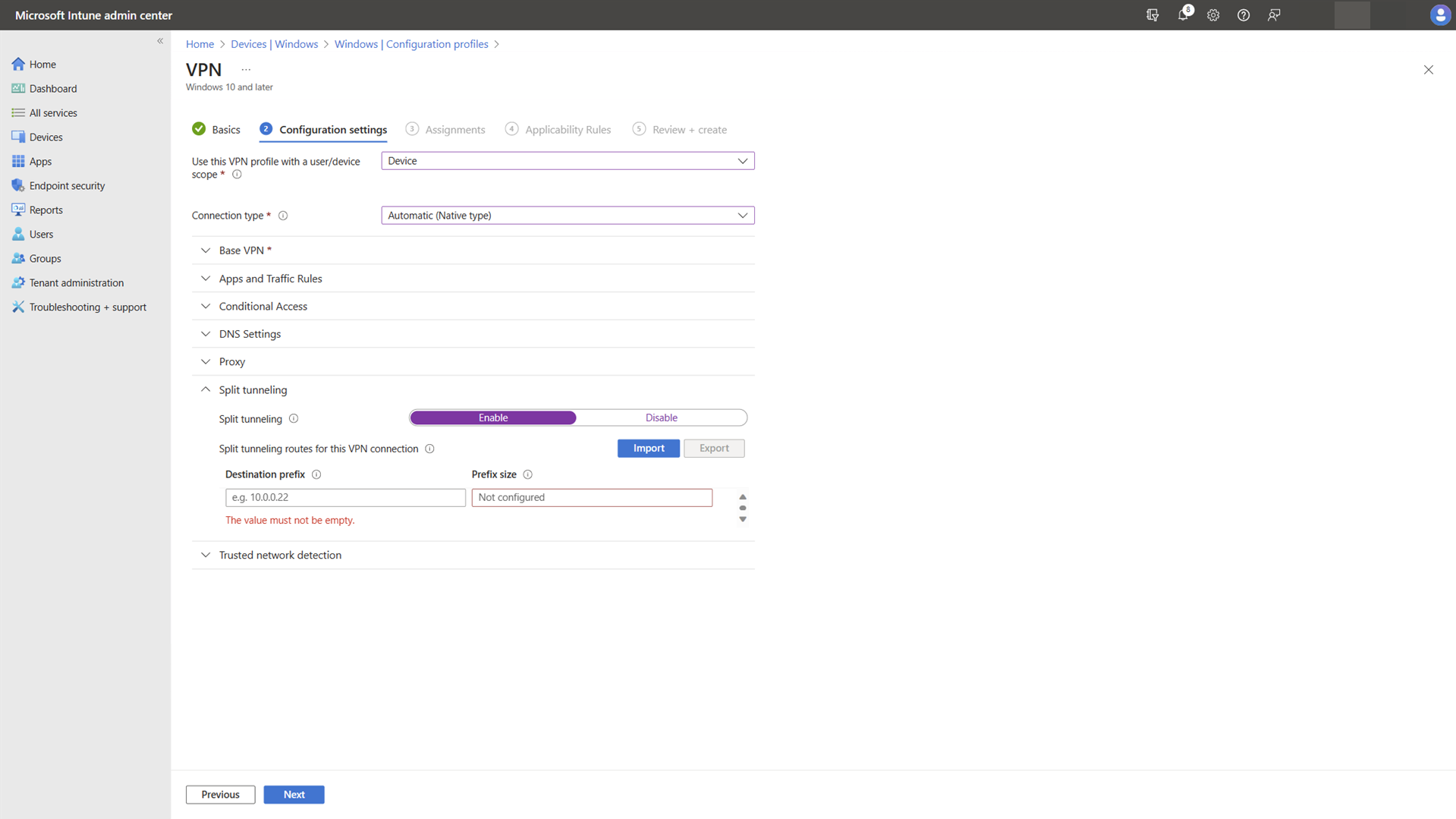Open Tenant administration from sidebar

pyautogui.click(x=76, y=283)
